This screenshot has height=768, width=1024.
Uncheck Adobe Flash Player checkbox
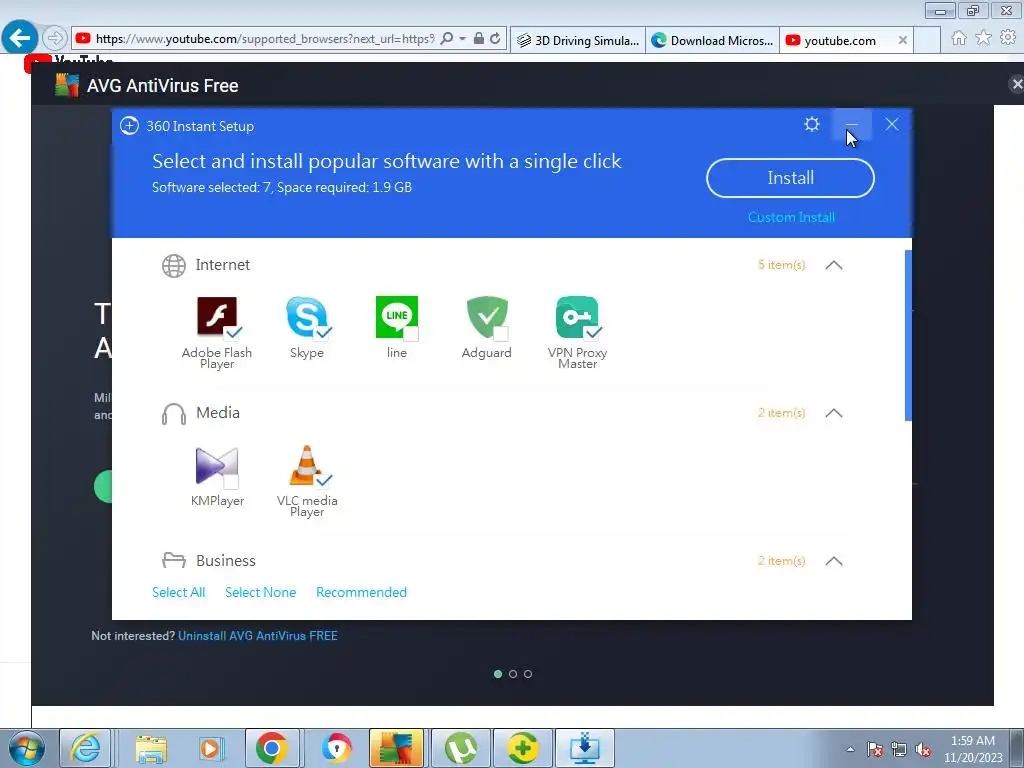pyautogui.click(x=233, y=332)
